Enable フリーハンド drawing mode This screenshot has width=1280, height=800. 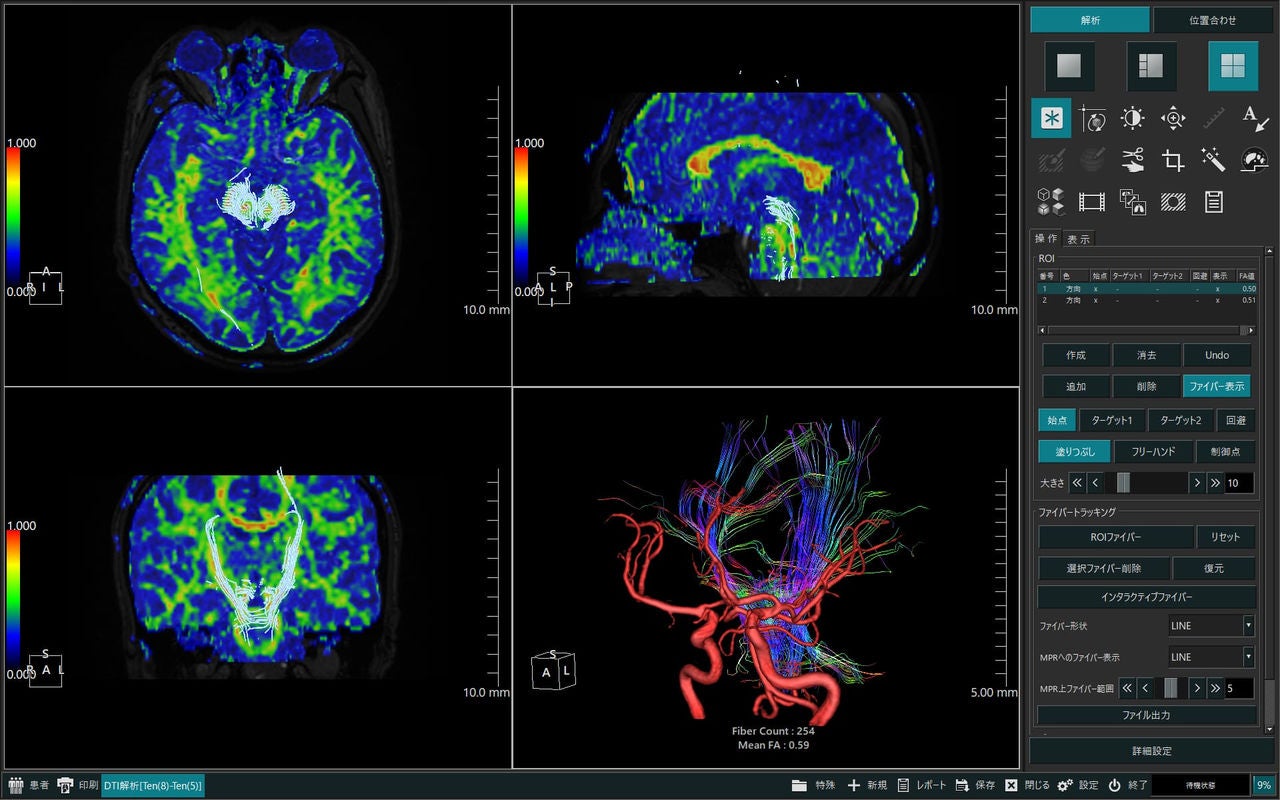(1152, 452)
